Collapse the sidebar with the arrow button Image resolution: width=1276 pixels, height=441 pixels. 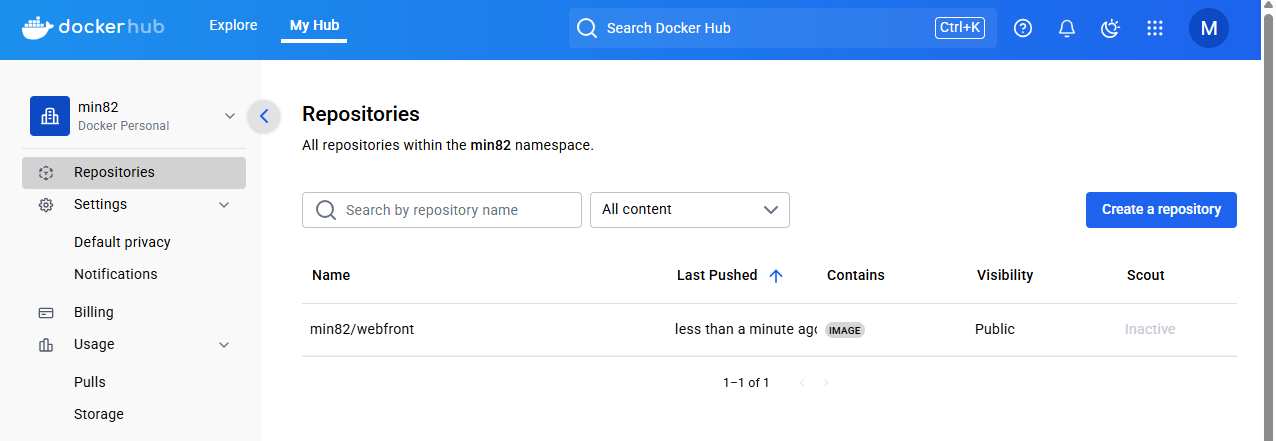(x=264, y=116)
